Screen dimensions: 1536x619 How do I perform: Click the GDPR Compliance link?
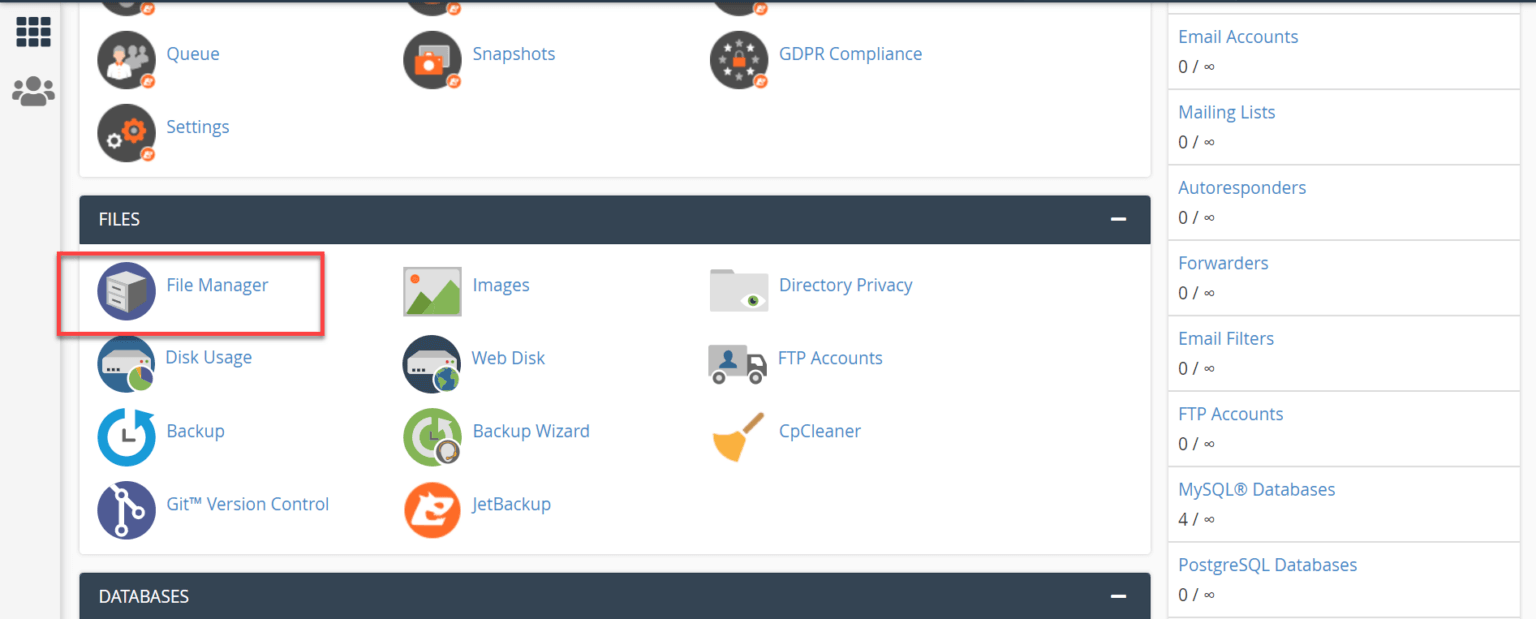(850, 54)
